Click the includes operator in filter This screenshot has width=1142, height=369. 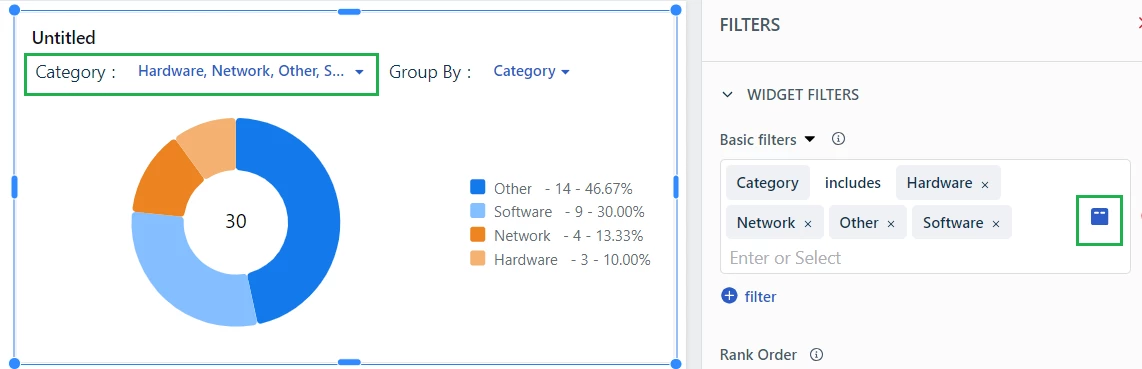point(852,183)
